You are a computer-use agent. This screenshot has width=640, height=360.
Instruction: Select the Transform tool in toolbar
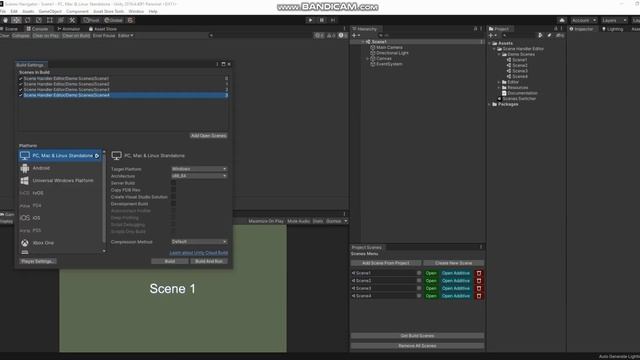pos(60,20)
